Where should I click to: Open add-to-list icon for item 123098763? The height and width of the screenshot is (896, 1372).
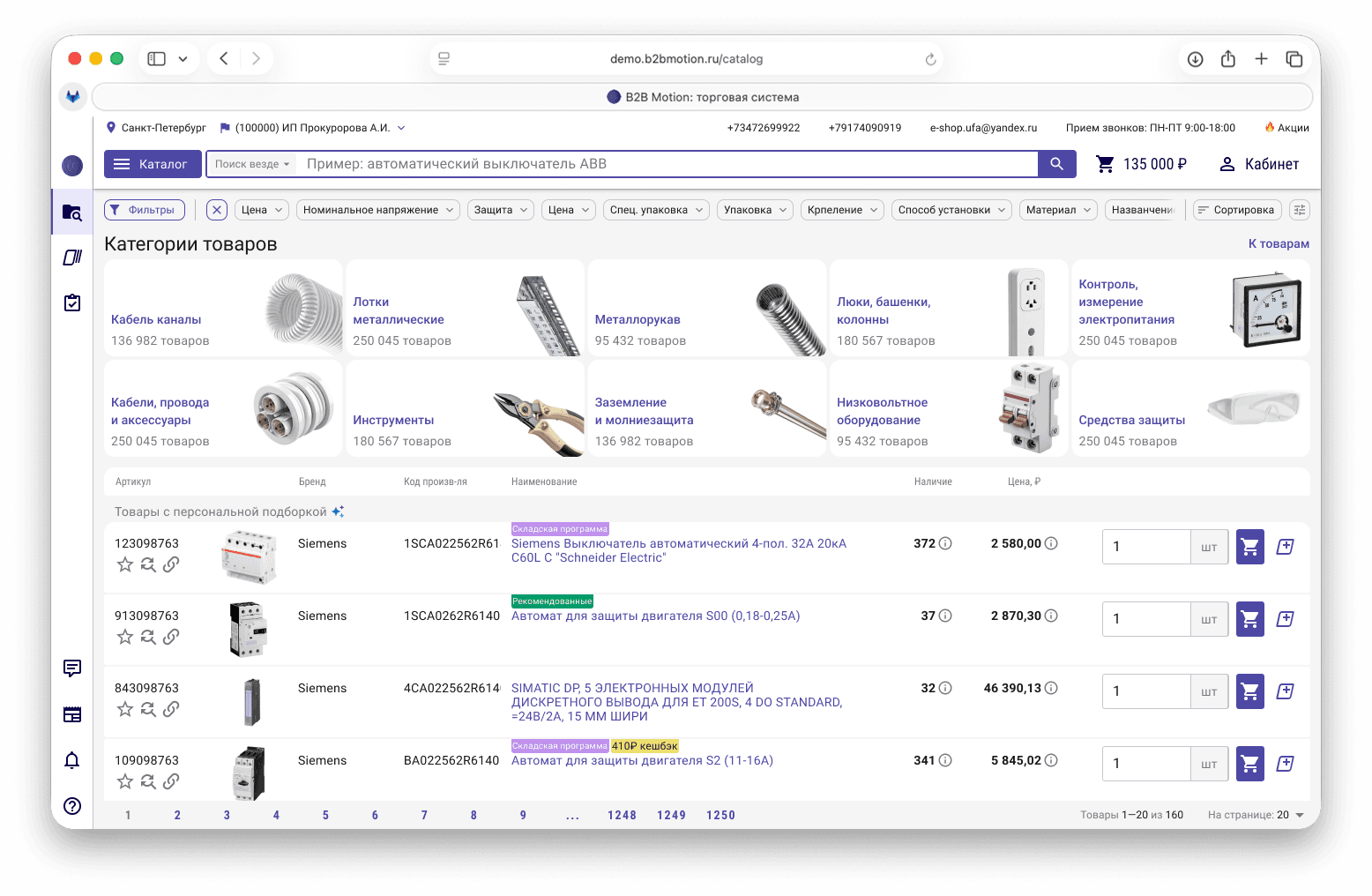click(1286, 547)
